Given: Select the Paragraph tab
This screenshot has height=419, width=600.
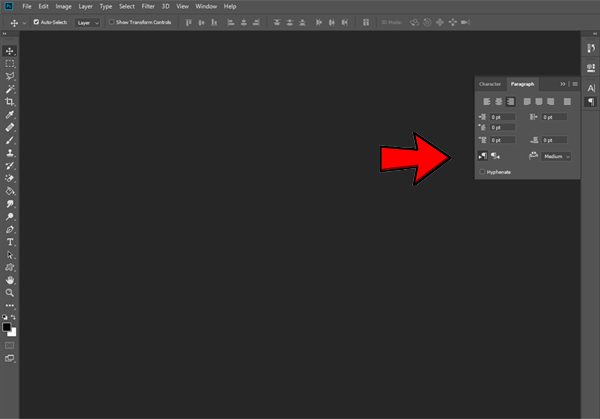Looking at the screenshot, I should tap(522, 84).
